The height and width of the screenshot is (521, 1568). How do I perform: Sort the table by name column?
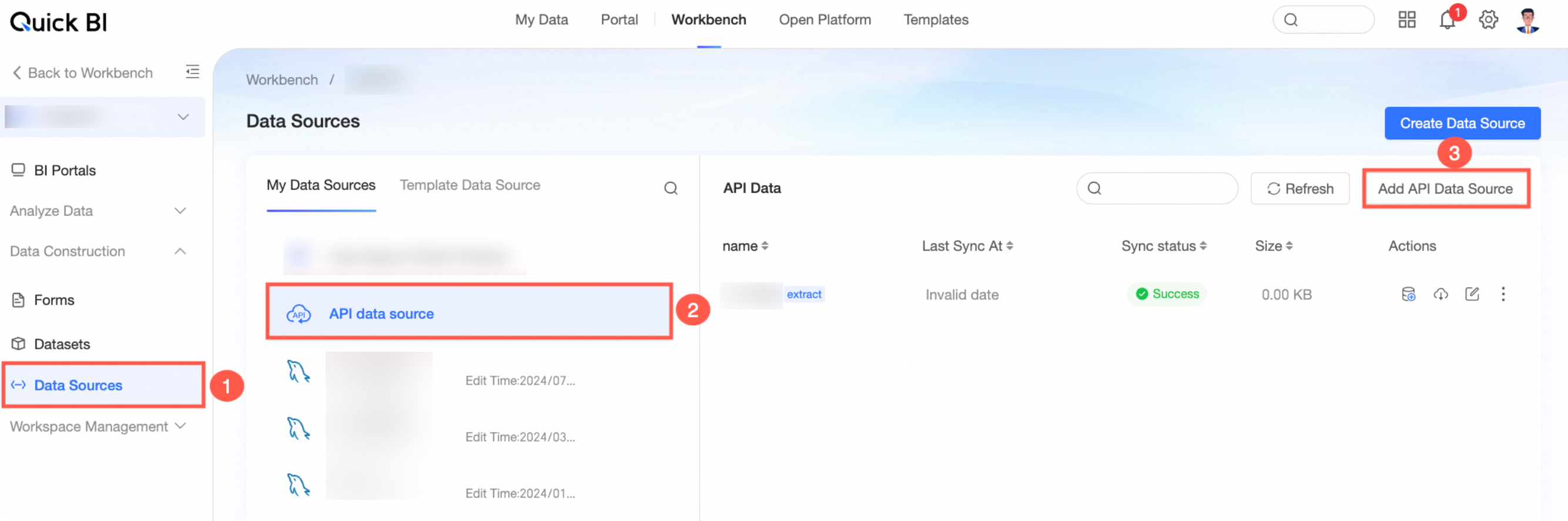tap(745, 246)
